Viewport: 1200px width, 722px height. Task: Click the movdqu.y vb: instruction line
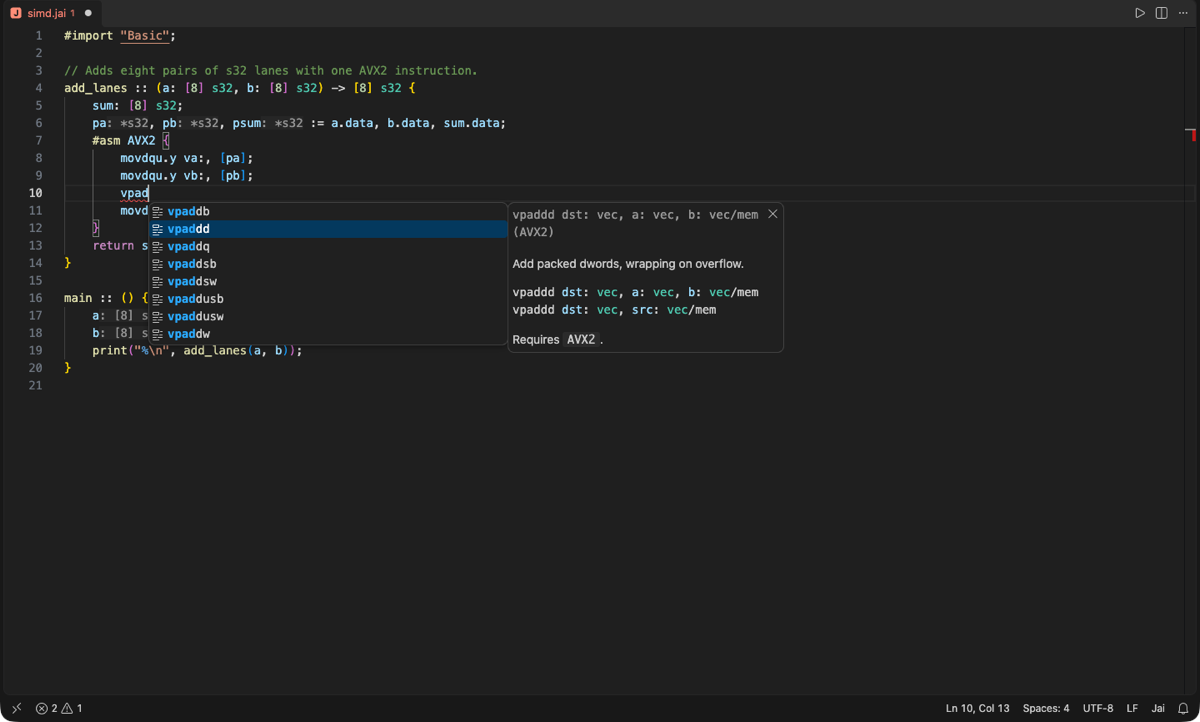[187, 176]
